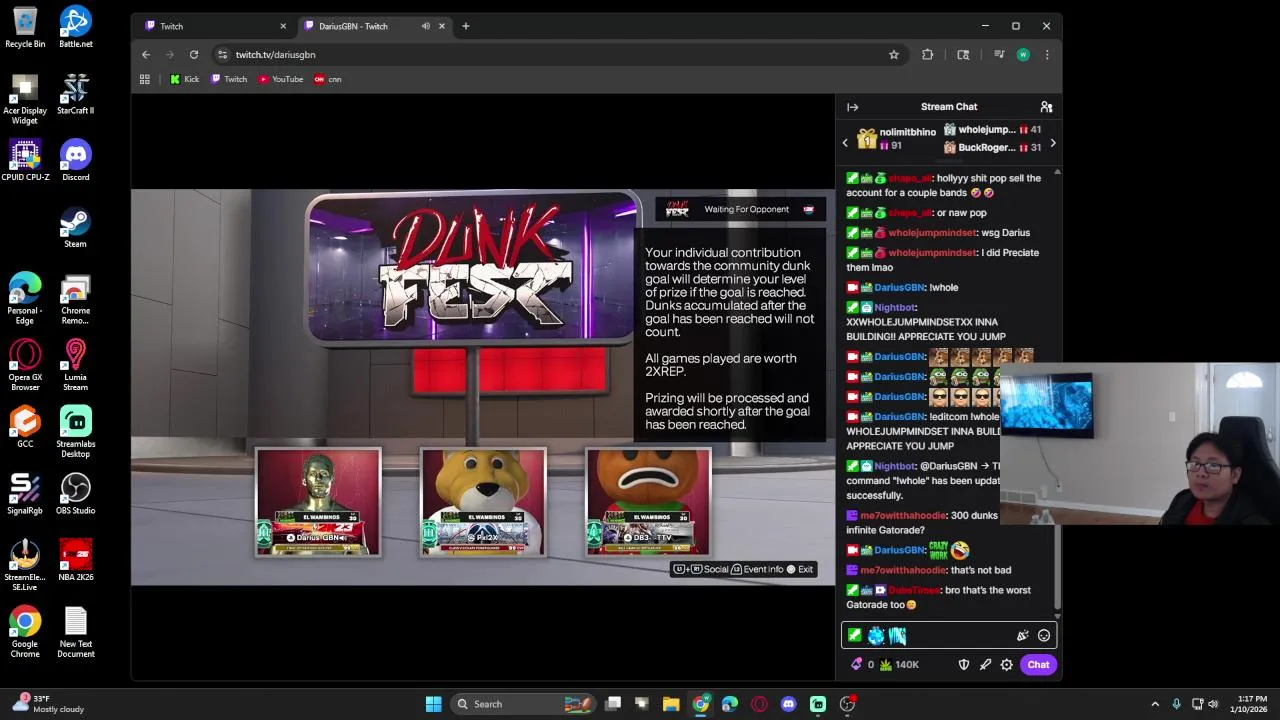Open the cnn bookmark
This screenshot has width=1280, height=720.
click(x=328, y=79)
